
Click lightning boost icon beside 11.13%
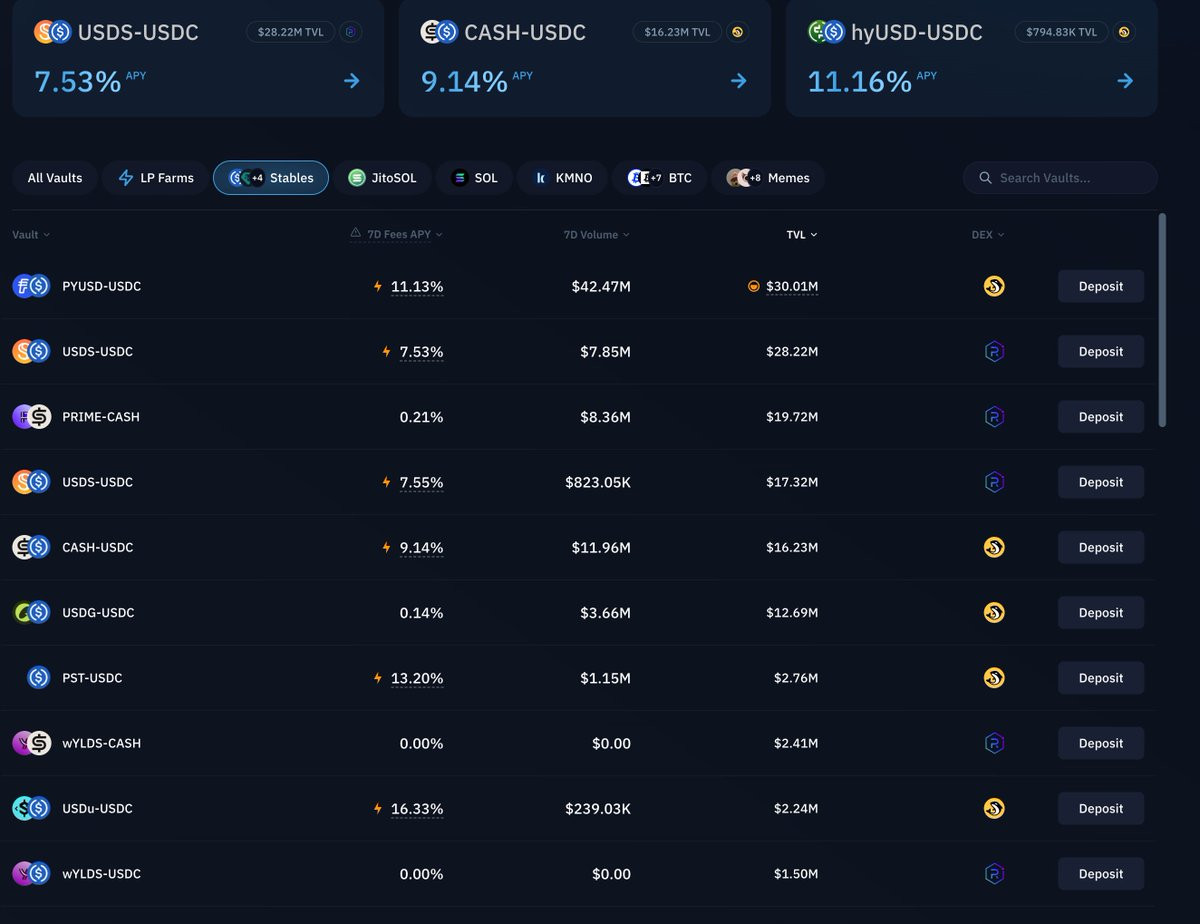378,286
